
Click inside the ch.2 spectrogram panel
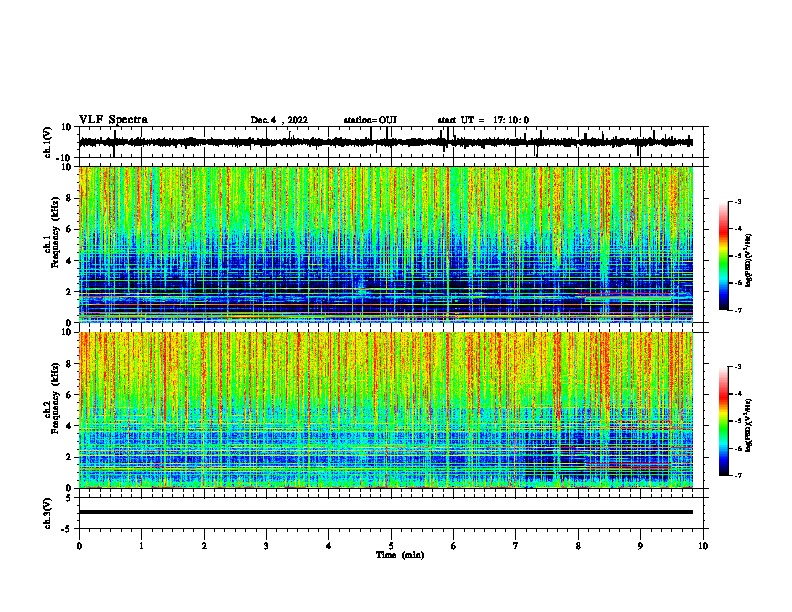[x=386, y=410]
